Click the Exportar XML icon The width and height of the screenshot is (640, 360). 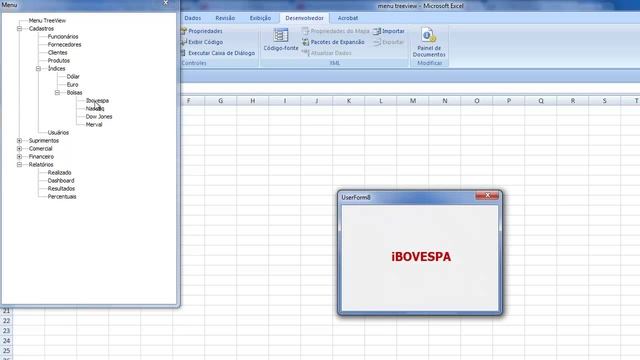377,42
